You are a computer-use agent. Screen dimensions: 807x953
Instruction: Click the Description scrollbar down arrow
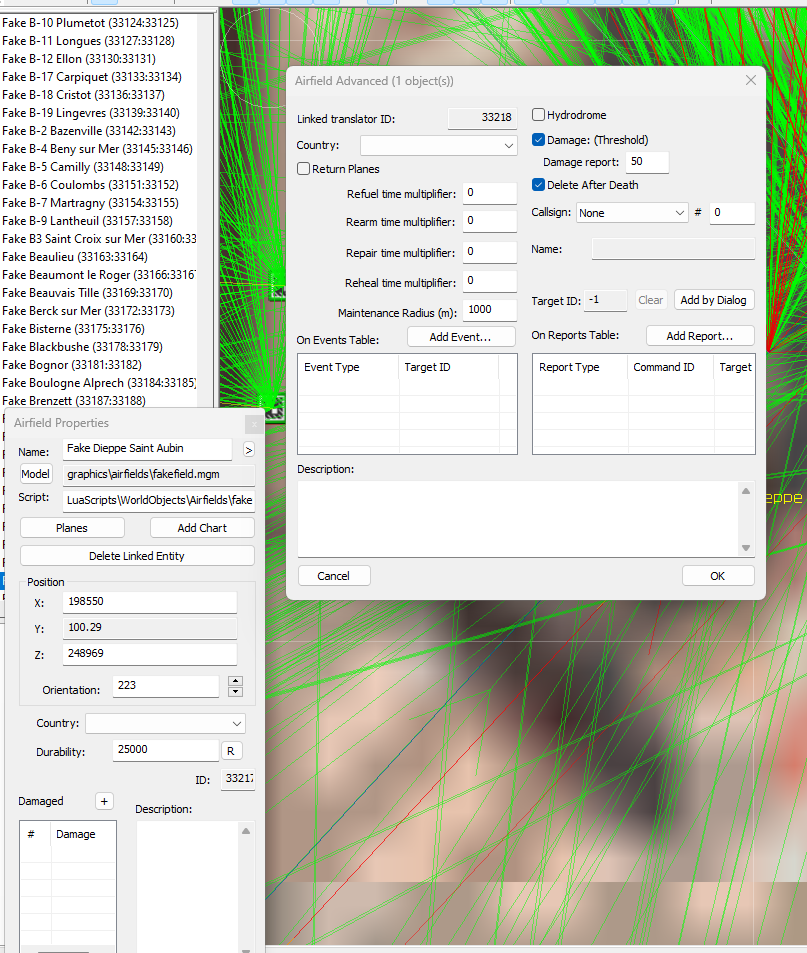tap(746, 548)
